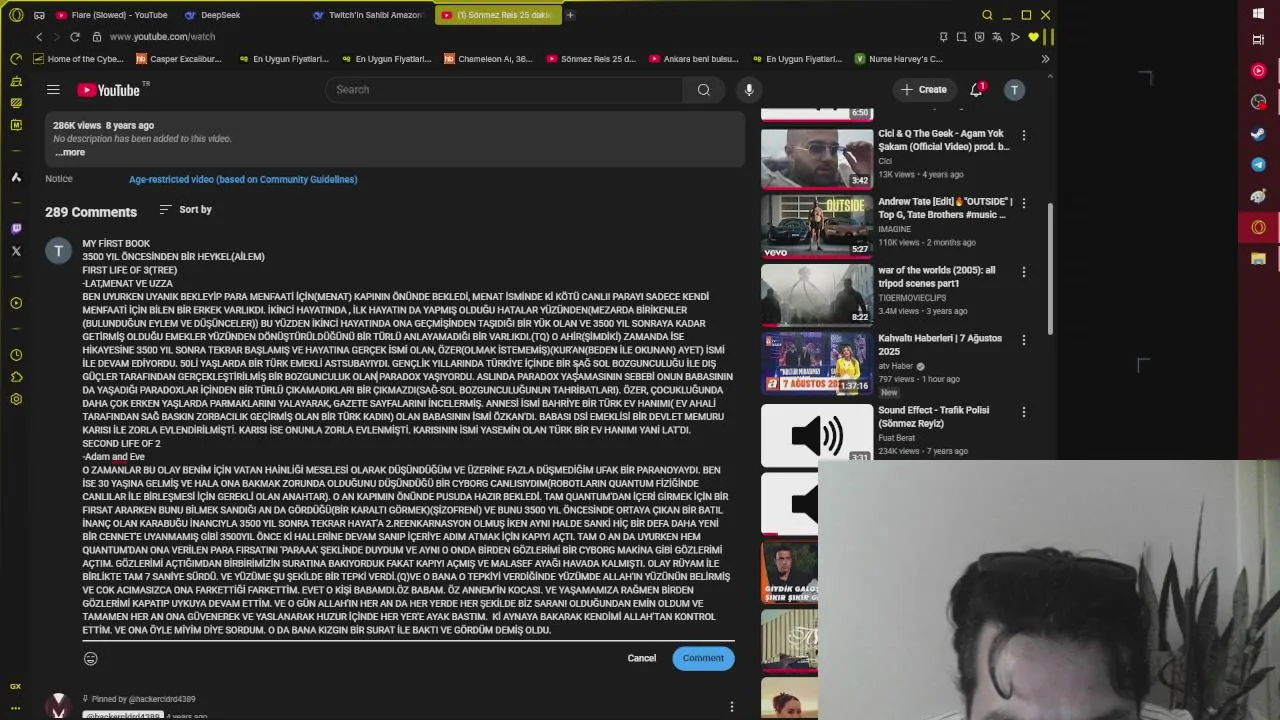This screenshot has height=720, width=1280.
Task: Open options for Cici & Q The Geek video
Action: [x=1023, y=135]
